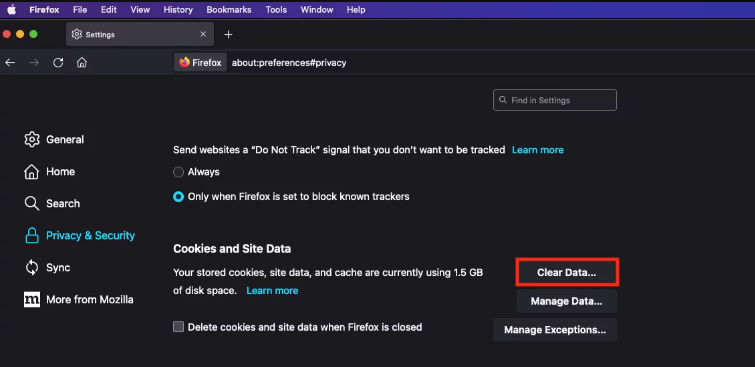
Task: Enable delete cookies when Firefox is closed
Action: point(179,327)
